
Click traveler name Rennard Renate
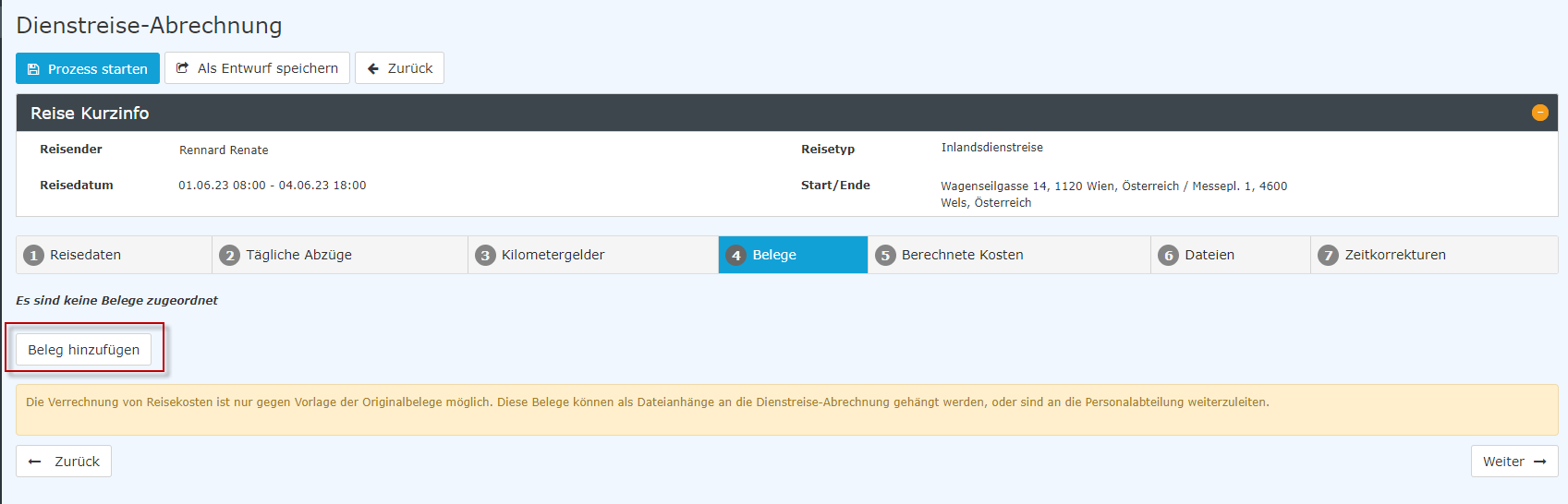coord(224,150)
